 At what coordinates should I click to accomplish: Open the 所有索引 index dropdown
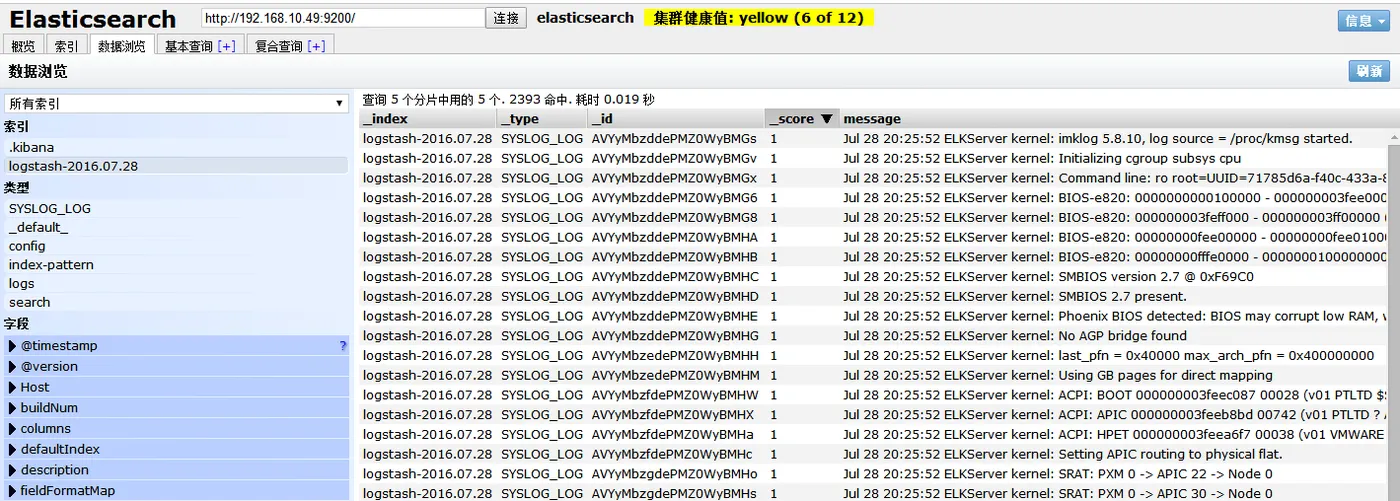point(176,104)
